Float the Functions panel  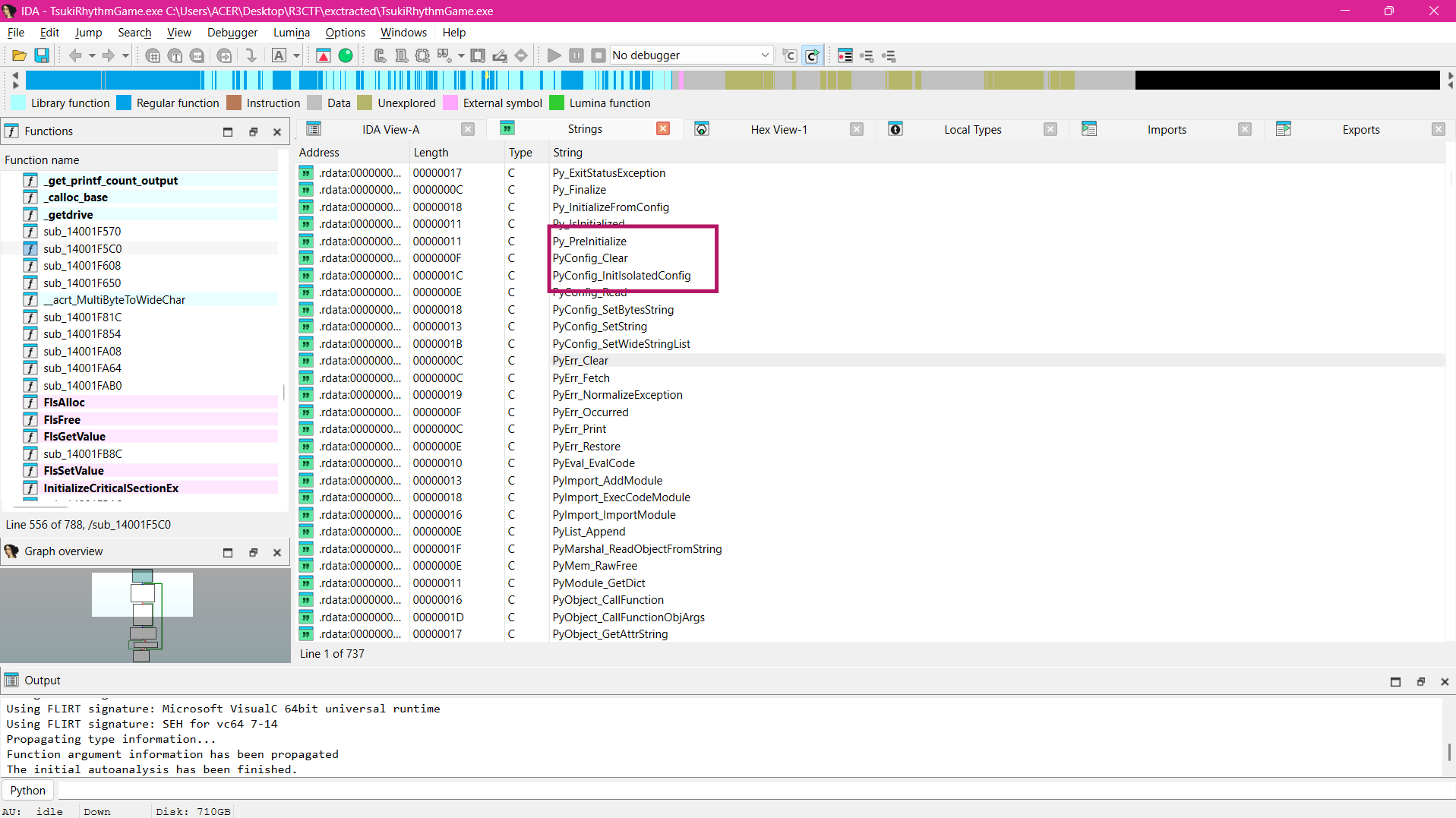253,131
